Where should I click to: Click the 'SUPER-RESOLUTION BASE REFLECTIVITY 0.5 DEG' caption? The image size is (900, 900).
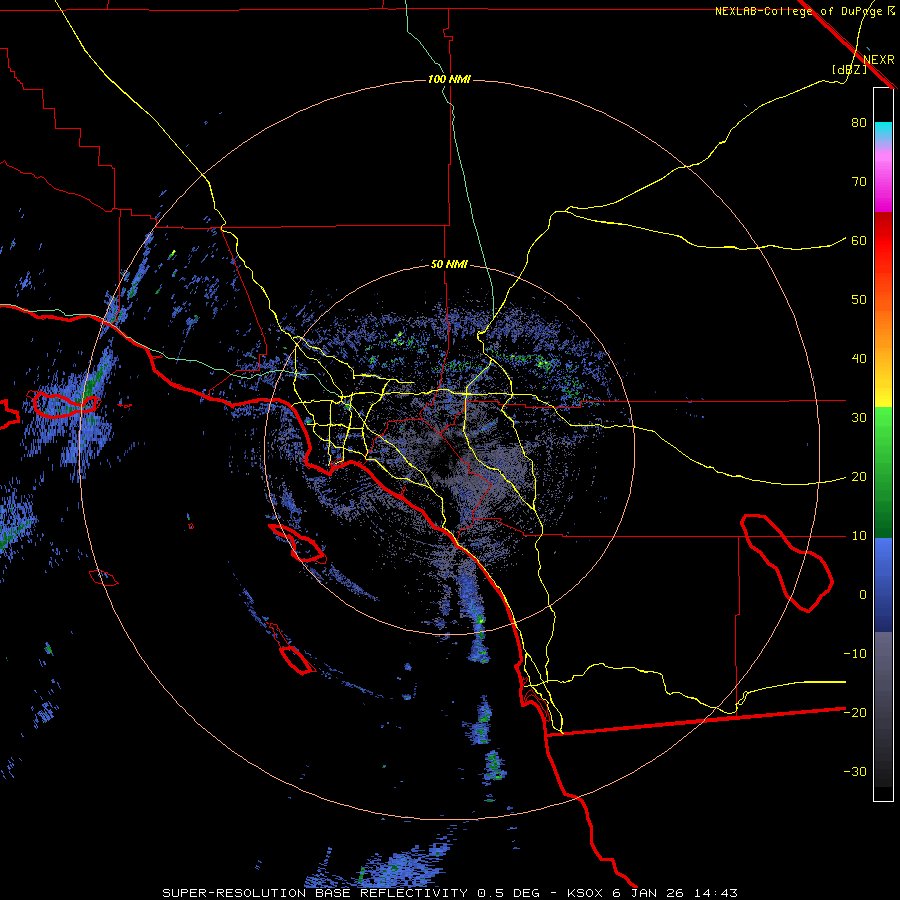click(351, 893)
